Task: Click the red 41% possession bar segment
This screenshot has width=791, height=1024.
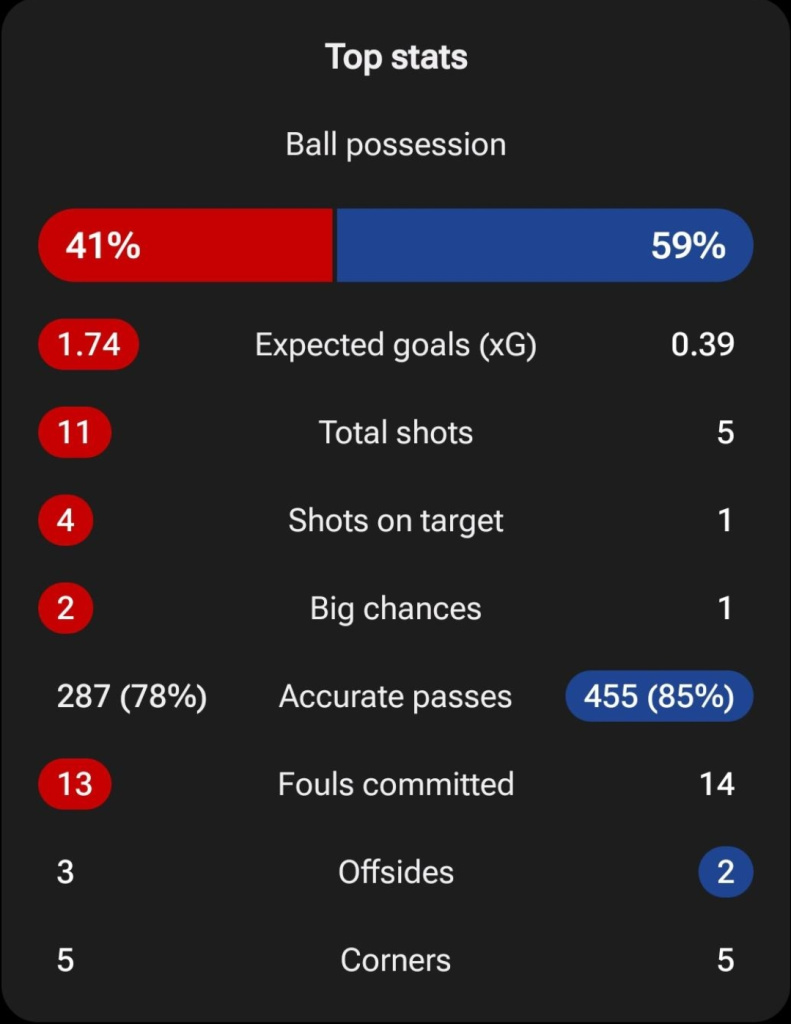Action: pos(186,246)
